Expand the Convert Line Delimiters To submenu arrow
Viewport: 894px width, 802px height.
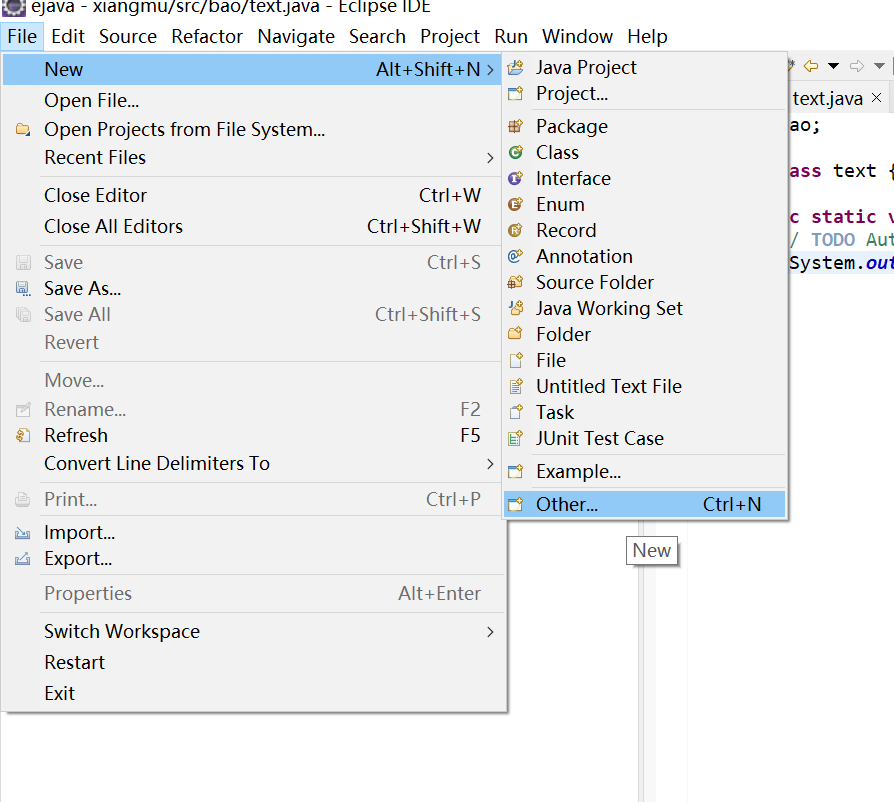[x=490, y=464]
